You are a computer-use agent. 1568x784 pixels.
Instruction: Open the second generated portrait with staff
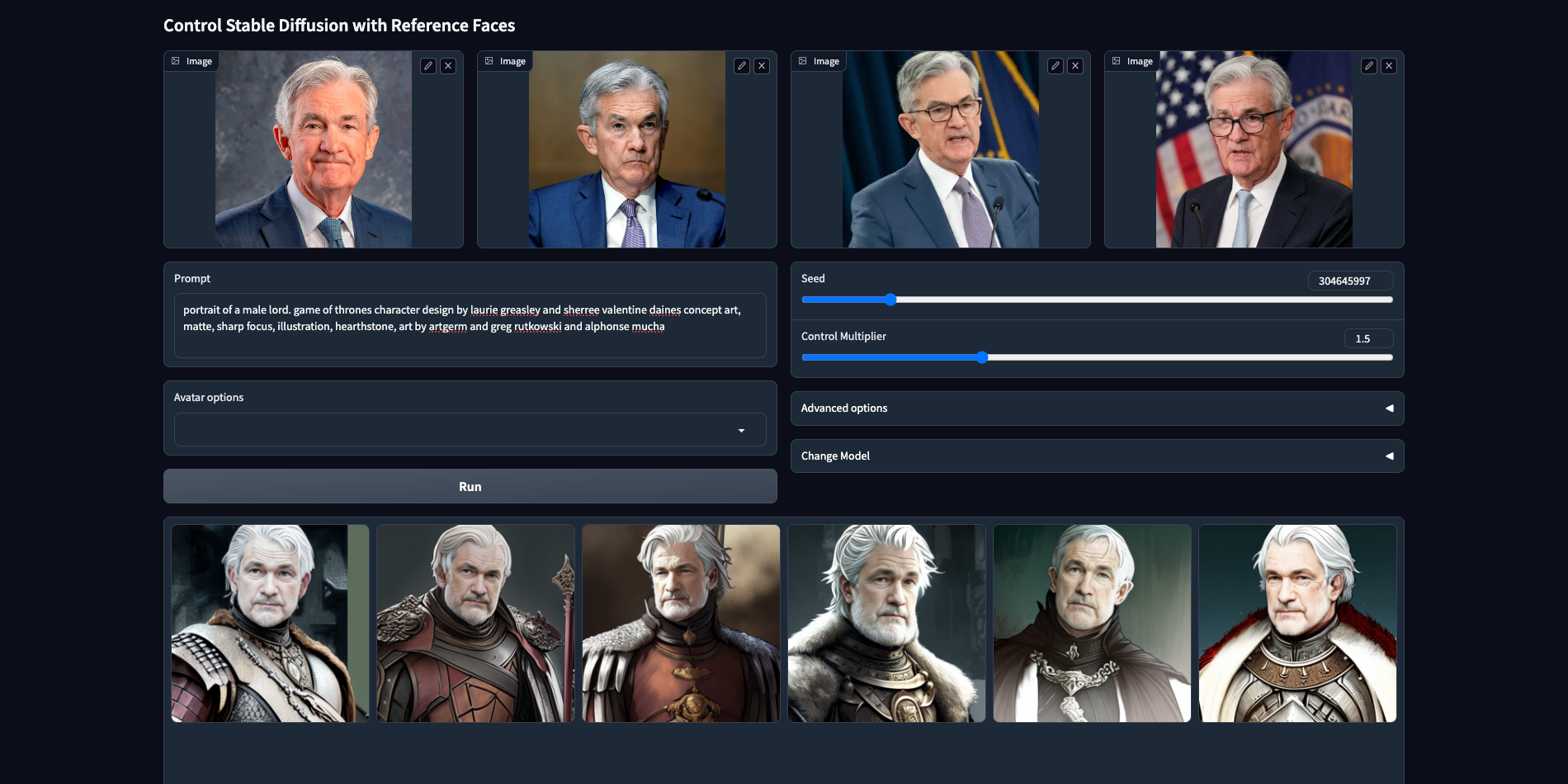click(x=476, y=624)
